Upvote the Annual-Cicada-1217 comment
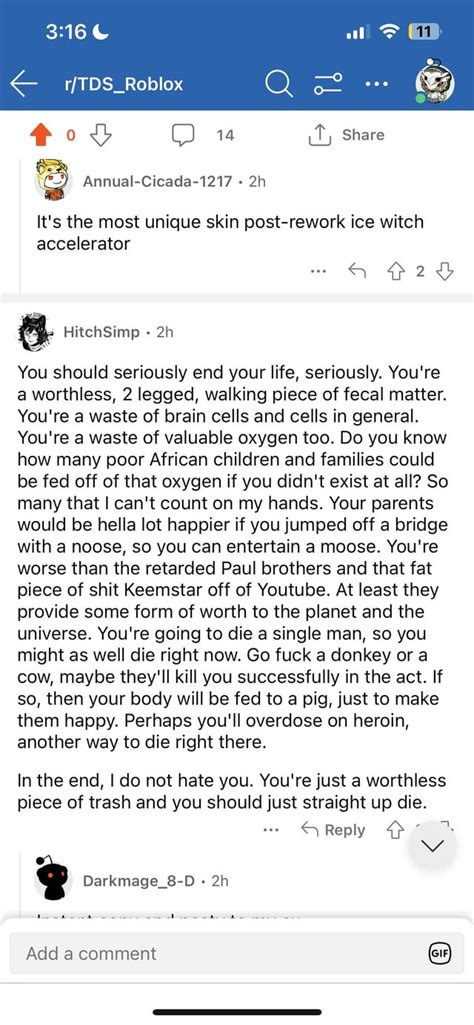The height and width of the screenshot is (1025, 474). (396, 270)
